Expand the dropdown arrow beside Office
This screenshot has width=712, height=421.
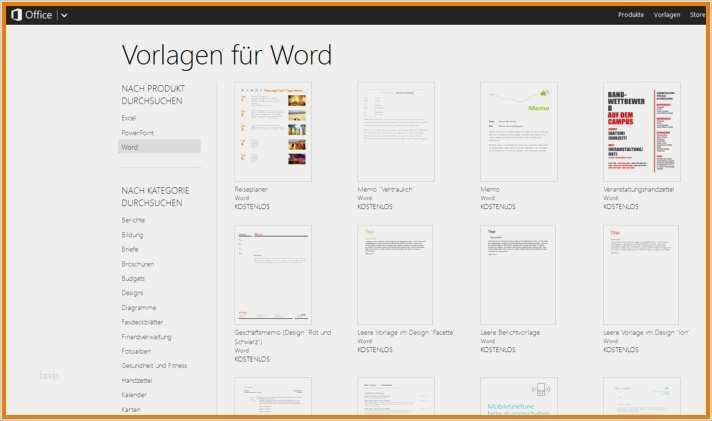coord(64,15)
